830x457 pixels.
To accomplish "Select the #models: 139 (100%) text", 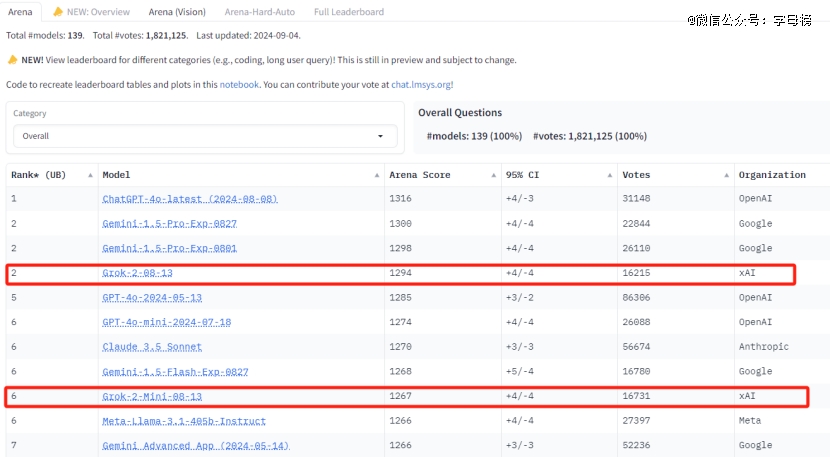I will [x=474, y=136].
